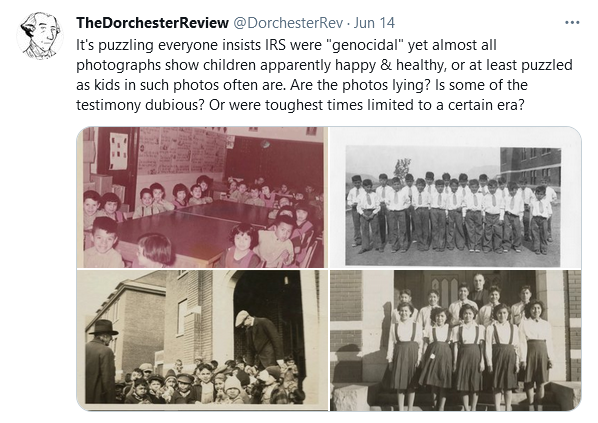Open the three-dot more options menu
The image size is (598, 423).
point(572,23)
